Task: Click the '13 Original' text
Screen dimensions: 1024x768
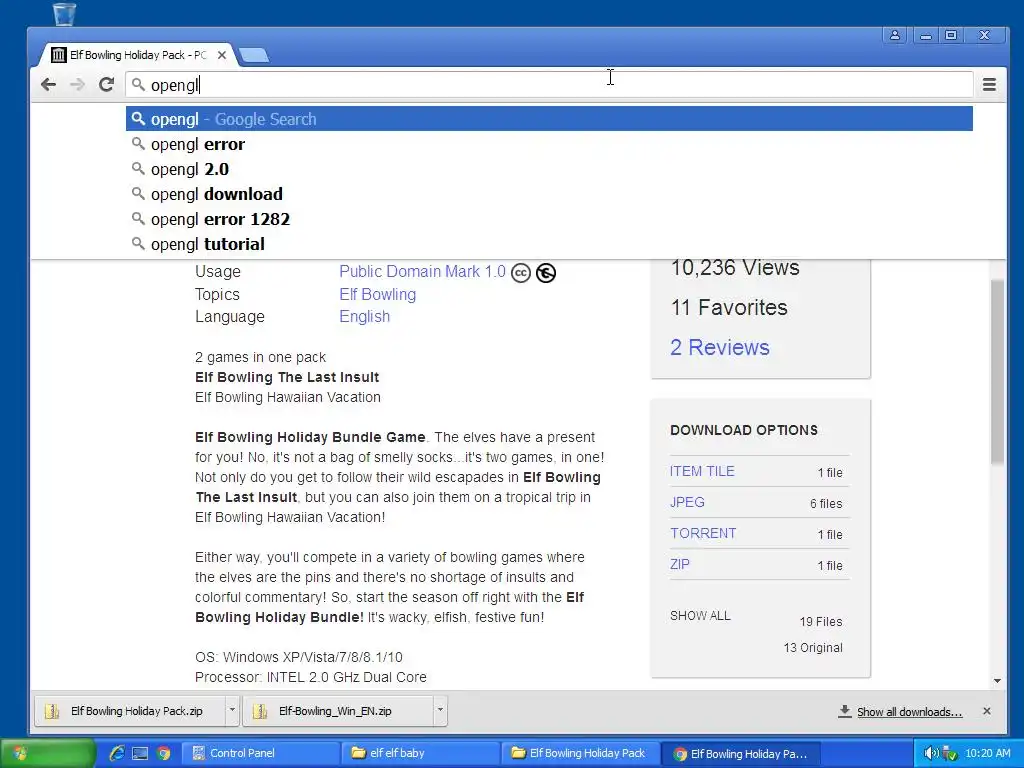Action: (813, 648)
